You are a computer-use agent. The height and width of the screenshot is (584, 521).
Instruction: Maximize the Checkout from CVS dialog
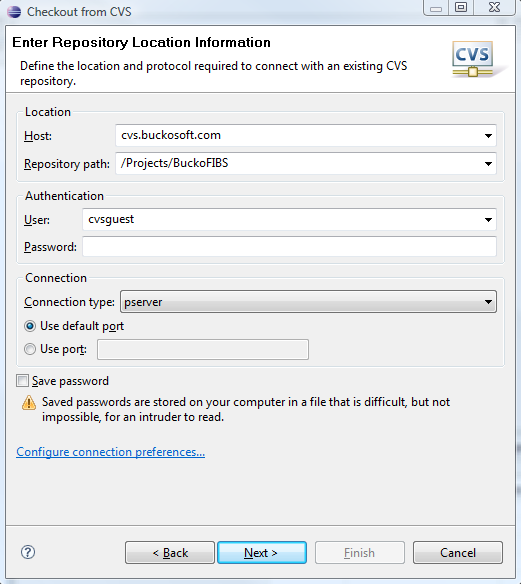(461, 7)
